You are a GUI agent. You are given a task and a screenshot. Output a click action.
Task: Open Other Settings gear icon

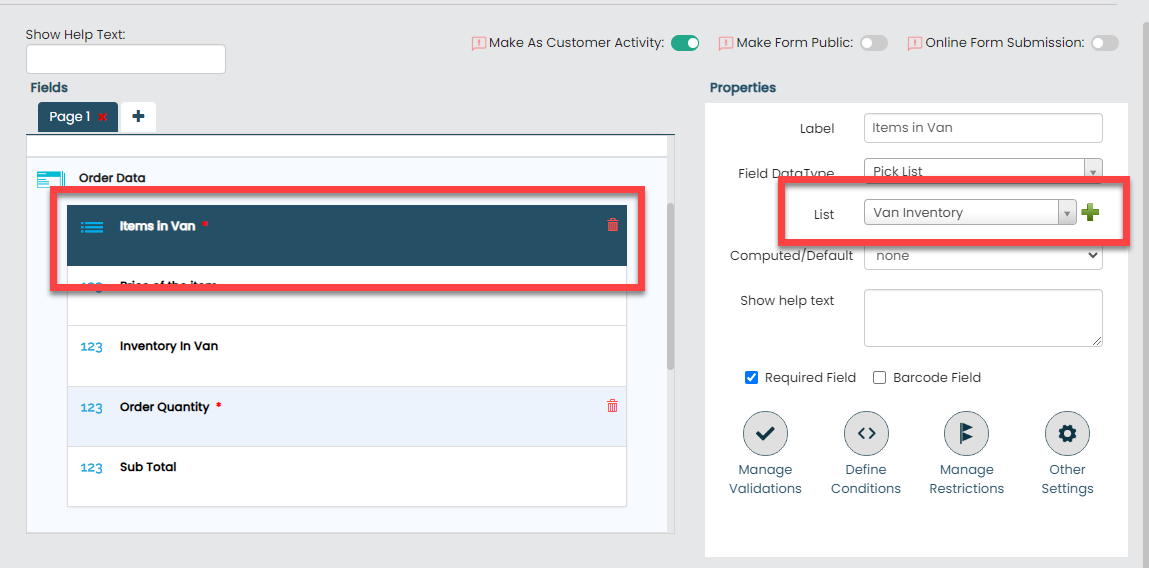1067,434
